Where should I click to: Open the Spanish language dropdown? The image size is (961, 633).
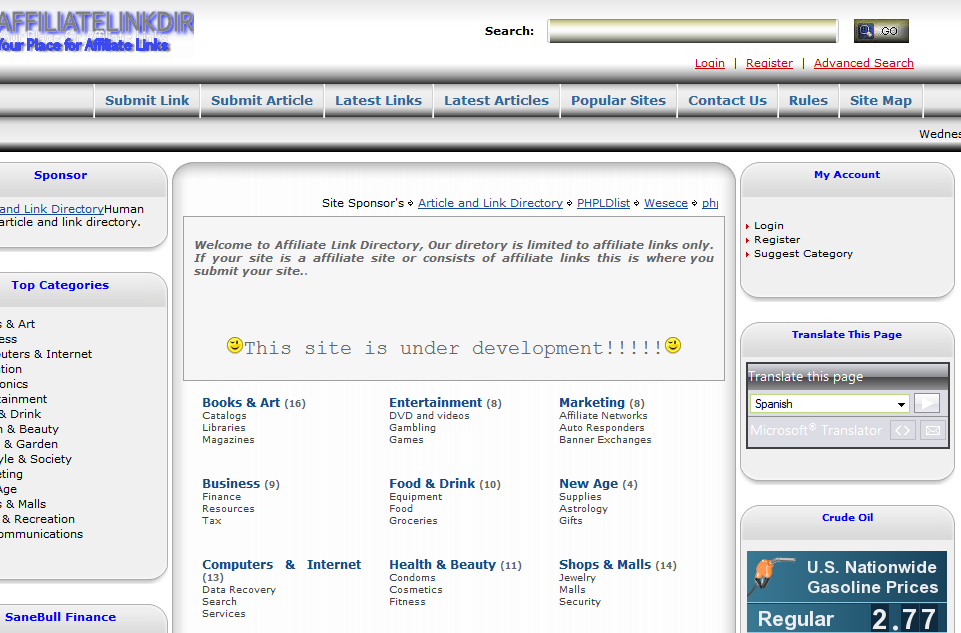tap(829, 404)
